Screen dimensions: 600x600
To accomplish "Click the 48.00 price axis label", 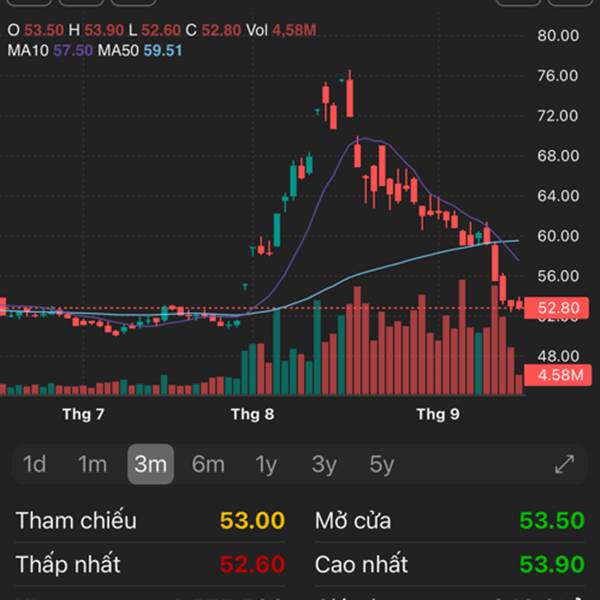I will [x=558, y=356].
